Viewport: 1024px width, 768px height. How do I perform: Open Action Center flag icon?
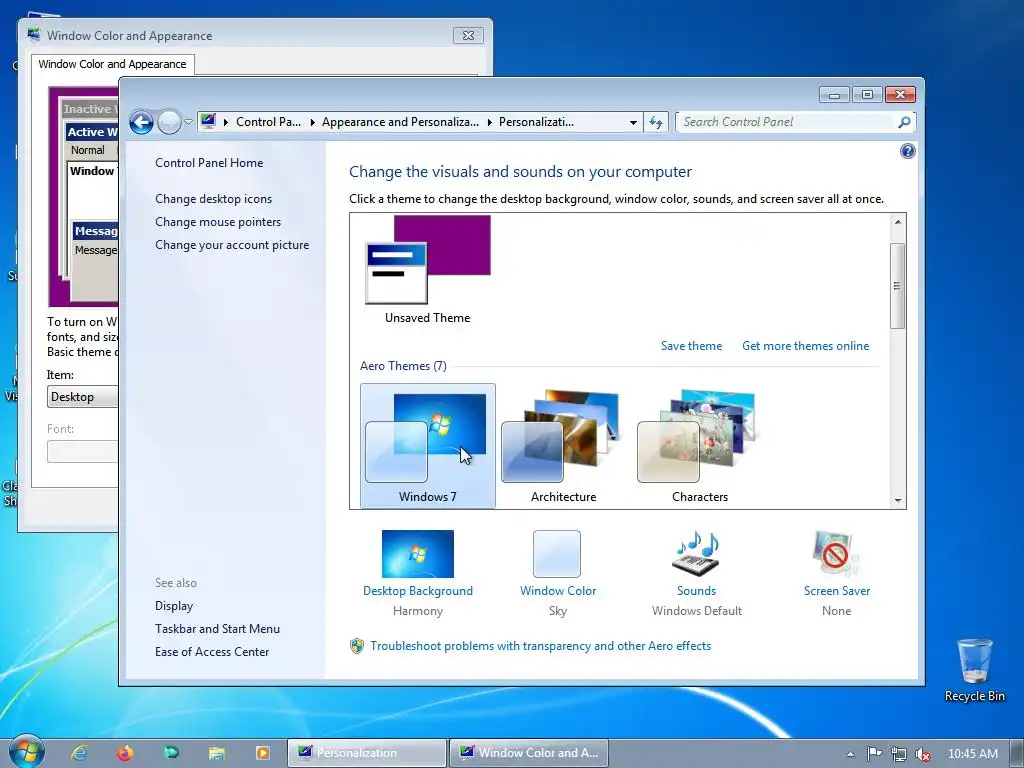[x=874, y=754]
